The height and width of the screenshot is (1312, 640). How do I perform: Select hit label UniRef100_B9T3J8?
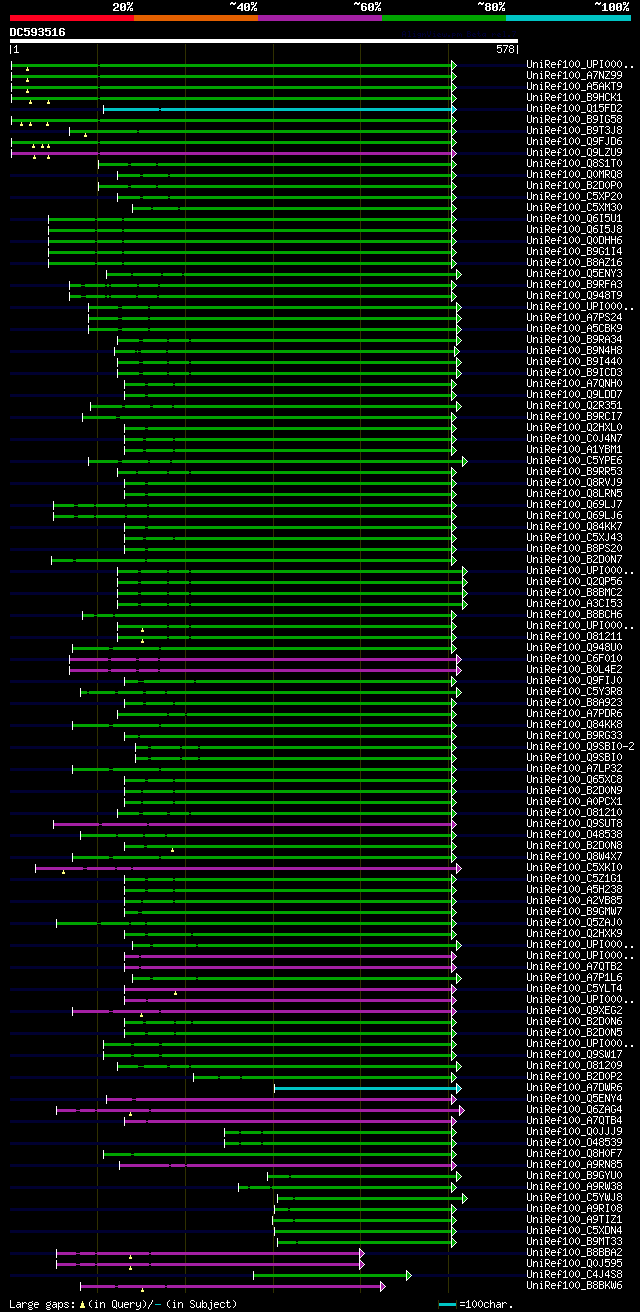pos(574,131)
